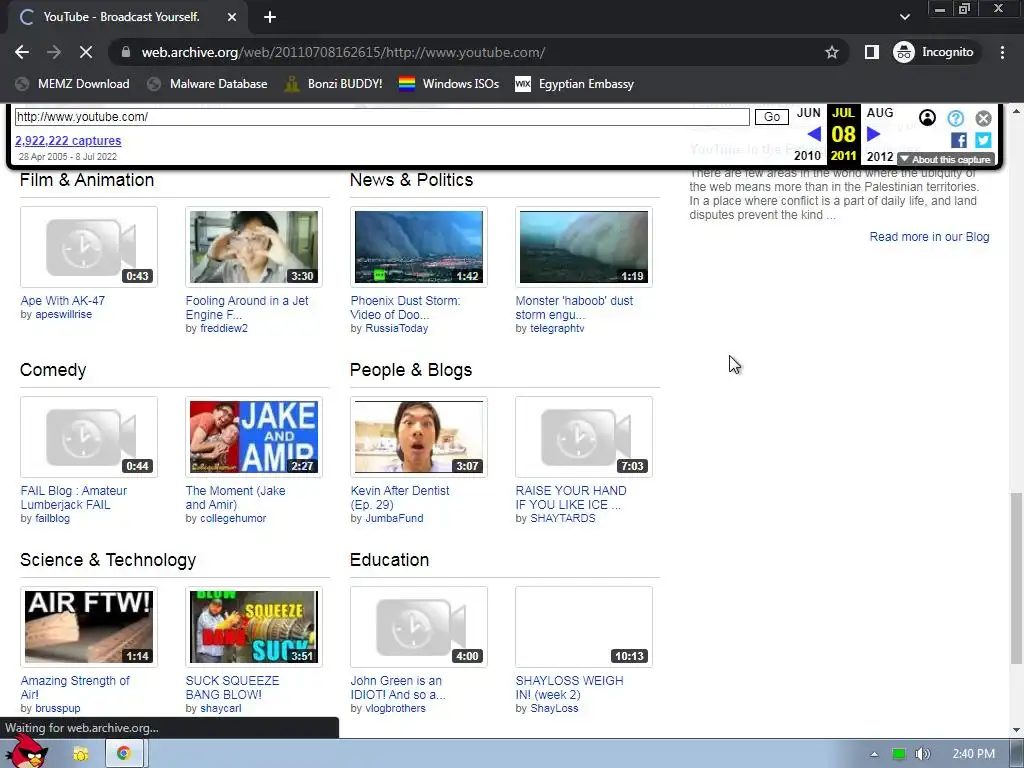Screen dimensions: 1024x768
Task: Visit the collegehumor channel link
Action: click(x=233, y=519)
